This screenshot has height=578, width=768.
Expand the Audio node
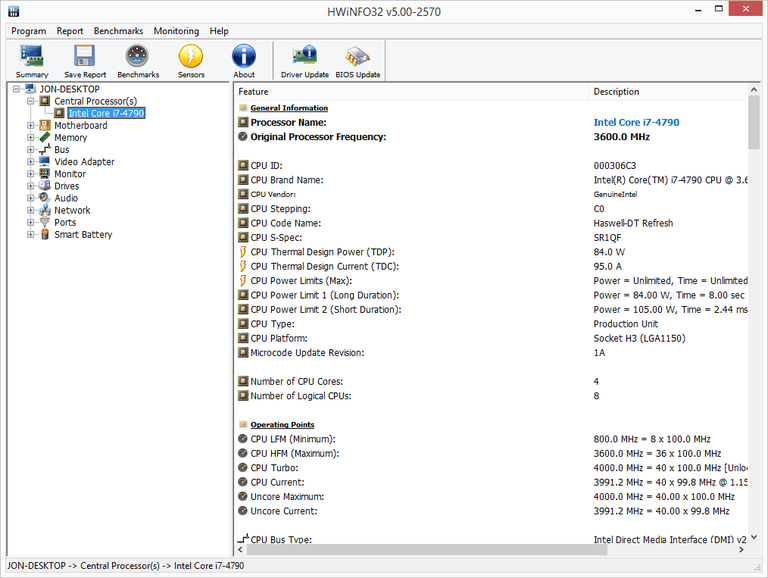point(30,198)
